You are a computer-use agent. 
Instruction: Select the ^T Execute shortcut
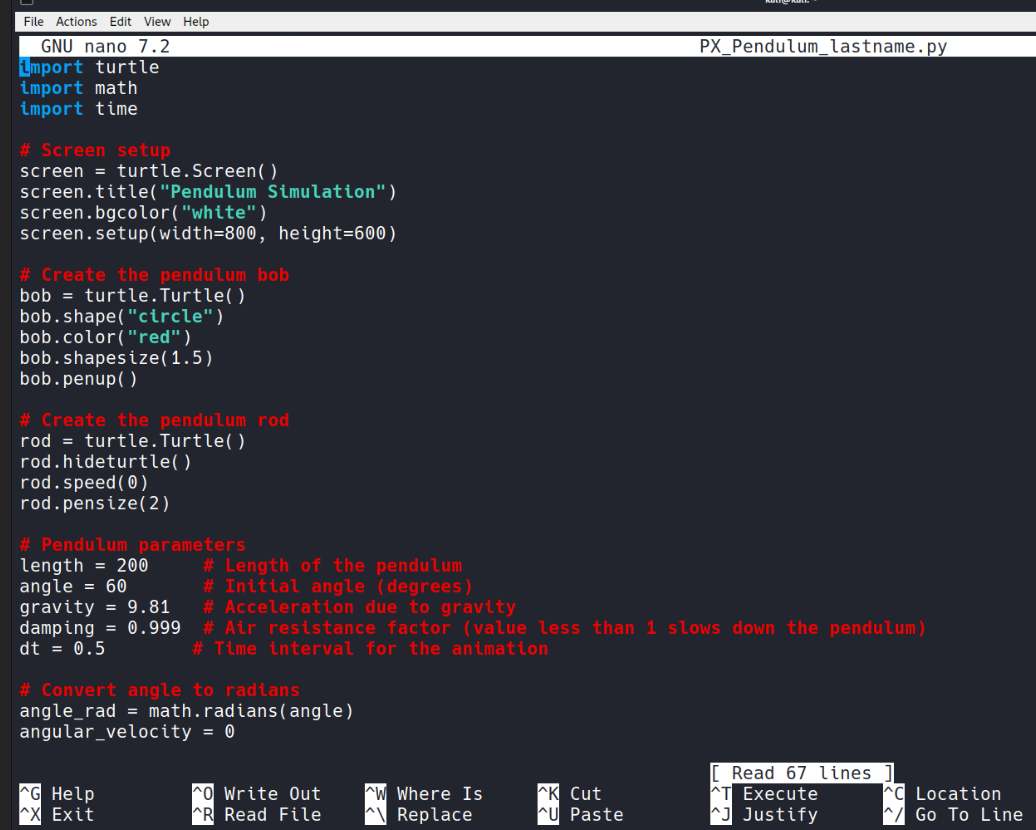click(764, 794)
